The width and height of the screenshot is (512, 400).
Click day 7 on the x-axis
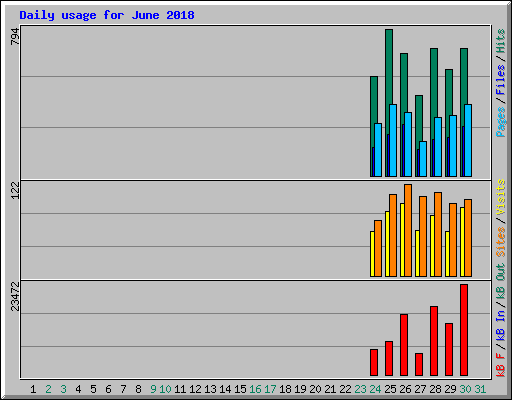[123, 389]
